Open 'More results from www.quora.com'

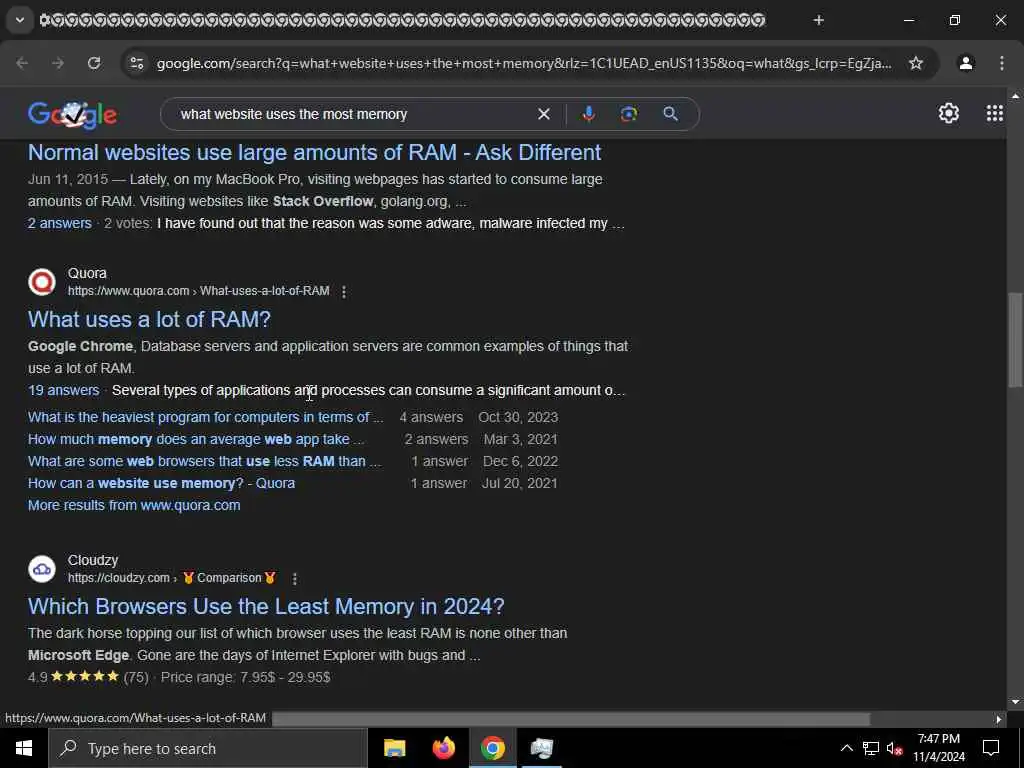[x=134, y=505]
